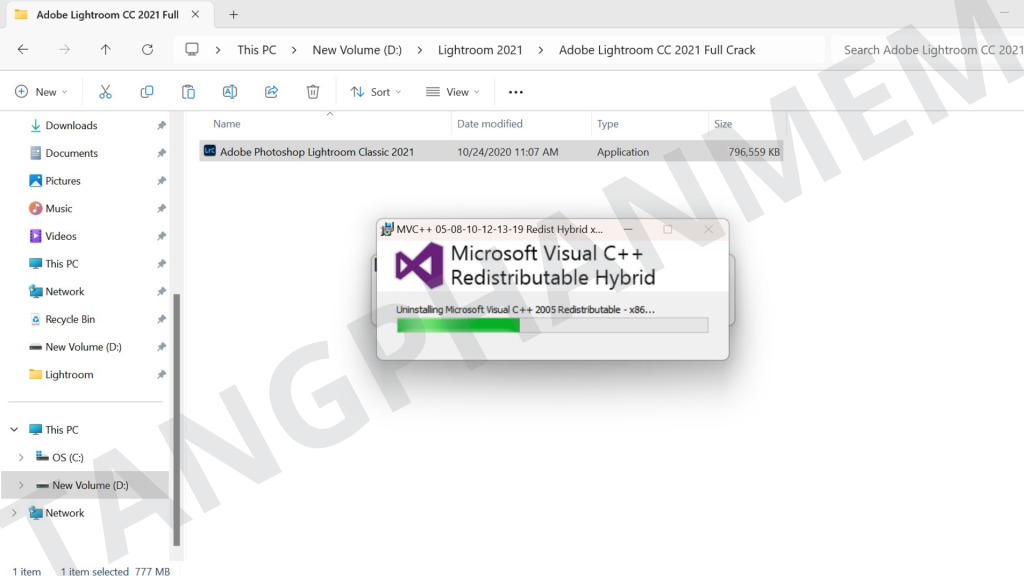
Task: Click the Rename icon in toolbar
Action: pos(230,92)
